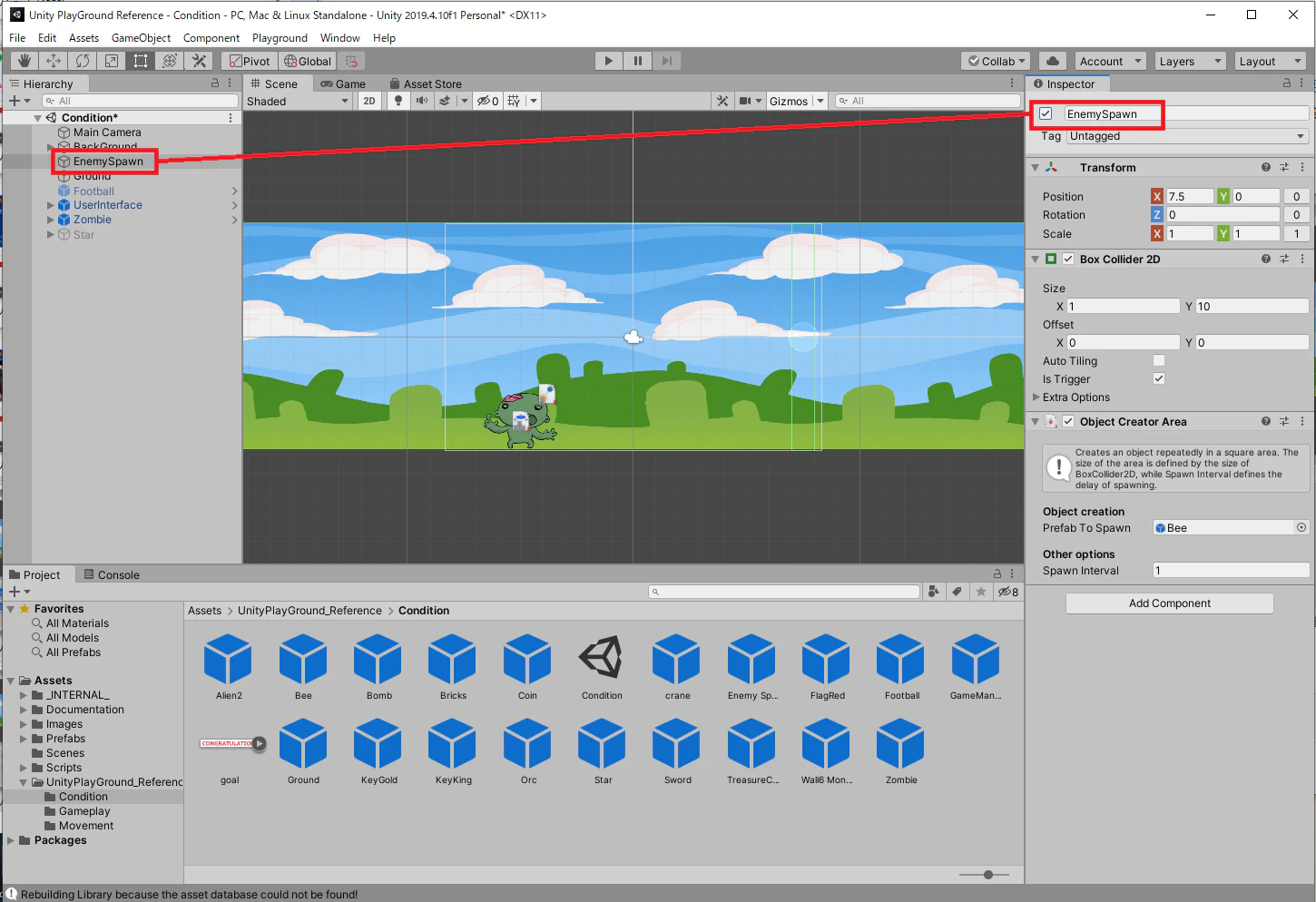Expand the Zombie object in Hierarchy
Viewport: 1316px width, 902px height.
click(x=51, y=220)
